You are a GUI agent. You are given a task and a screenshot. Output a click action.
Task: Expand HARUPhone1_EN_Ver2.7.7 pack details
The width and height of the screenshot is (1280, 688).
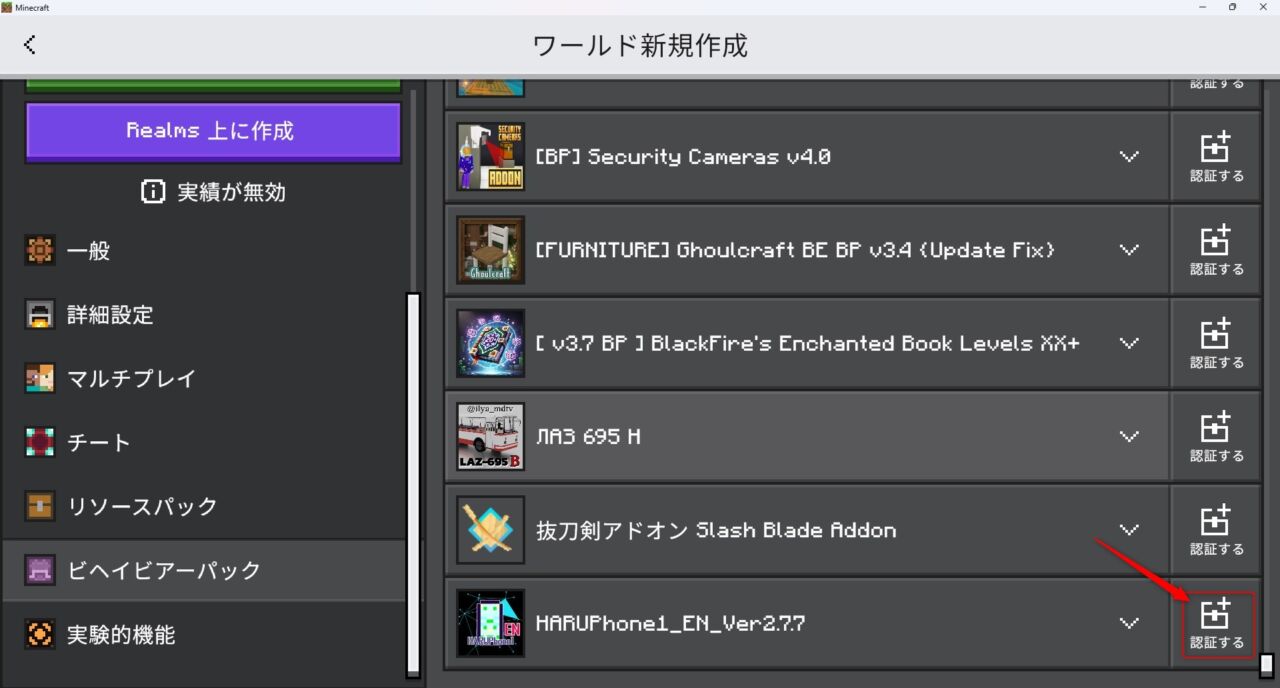coord(1129,623)
